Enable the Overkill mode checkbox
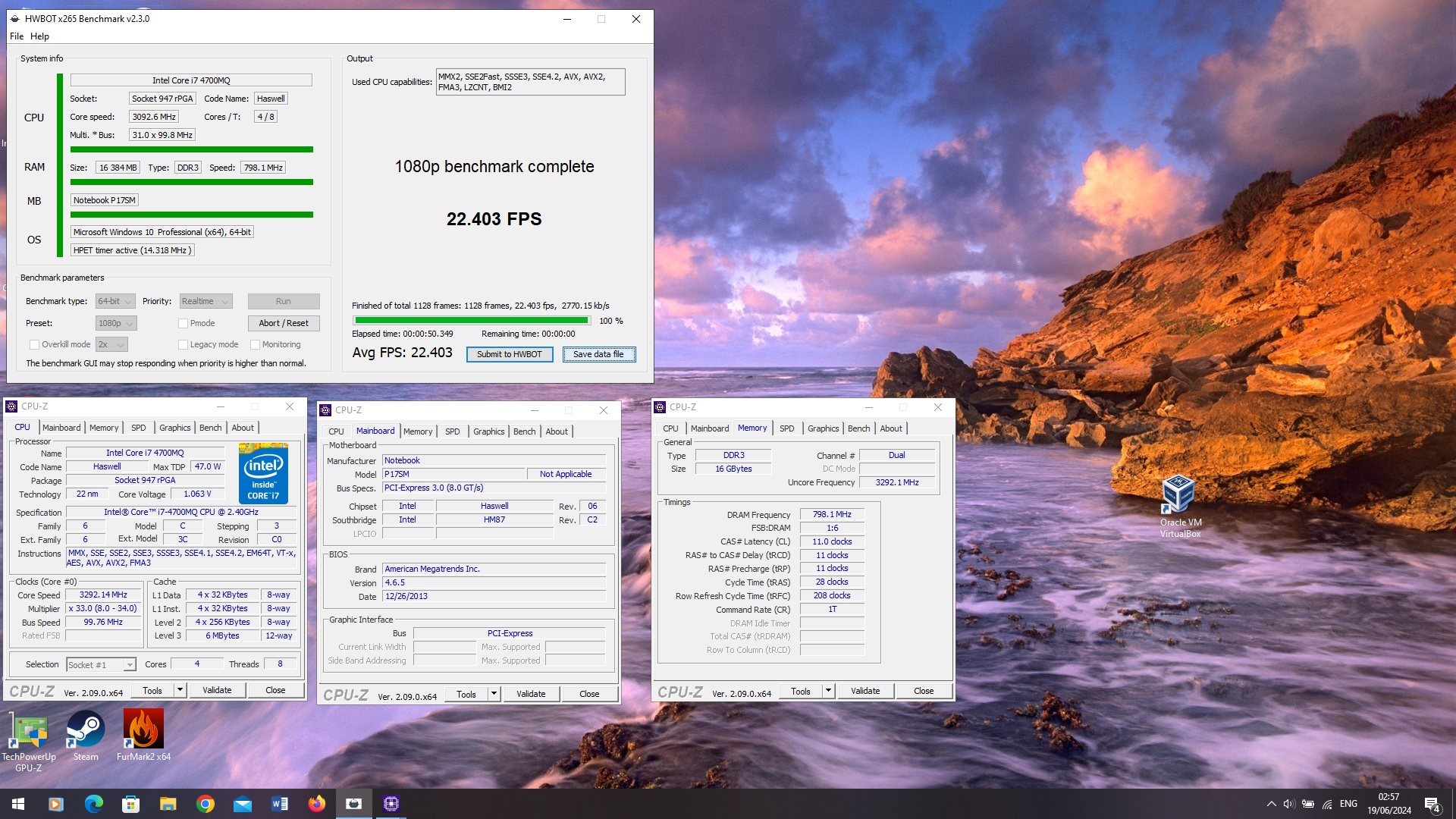 point(34,344)
